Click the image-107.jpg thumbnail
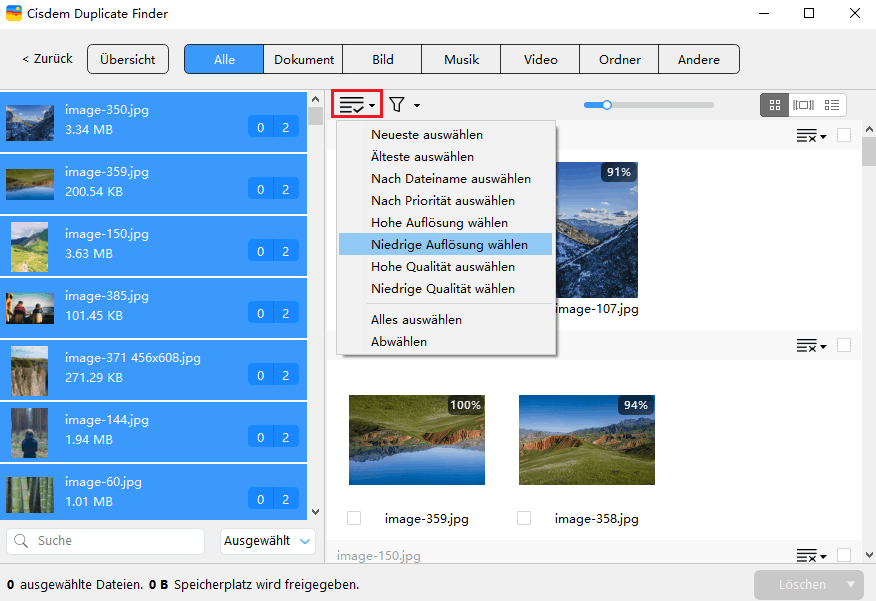The image size is (876, 601). click(x=597, y=230)
